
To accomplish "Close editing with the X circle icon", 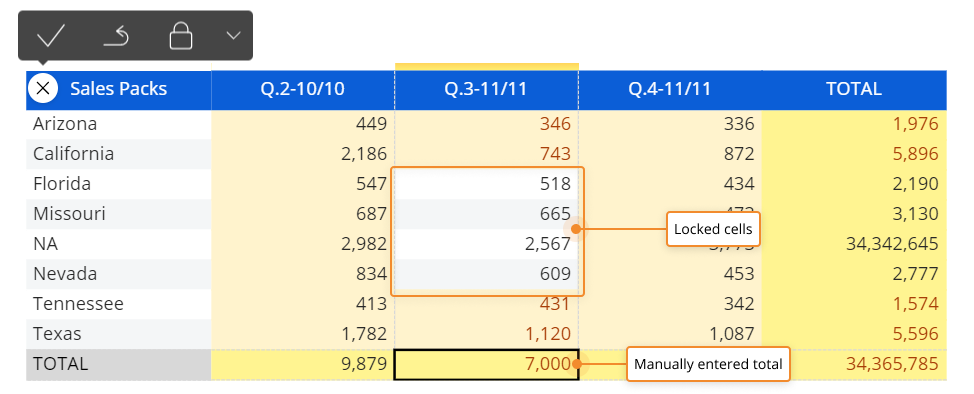I will point(43,89).
